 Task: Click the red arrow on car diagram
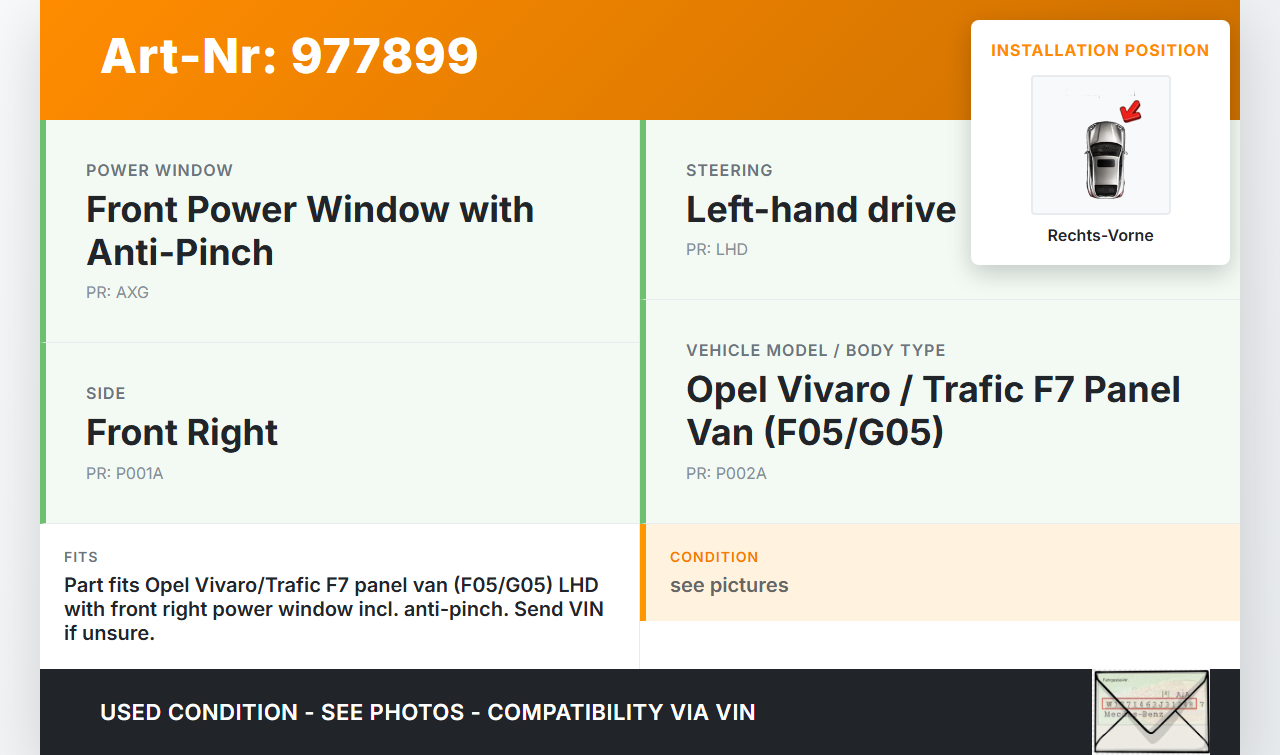1132,110
